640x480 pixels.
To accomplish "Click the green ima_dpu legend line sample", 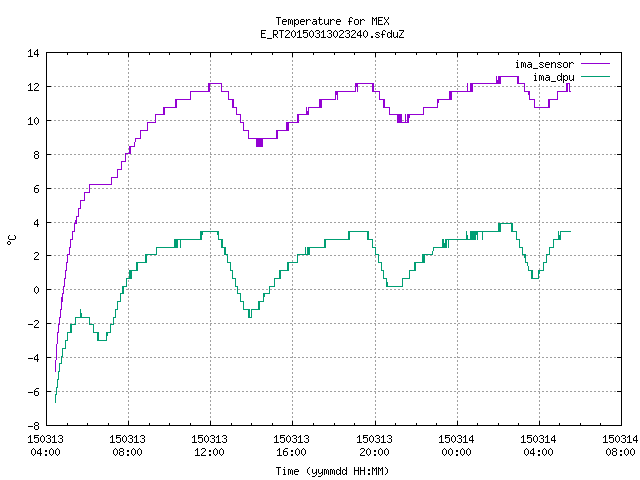I will (595, 76).
